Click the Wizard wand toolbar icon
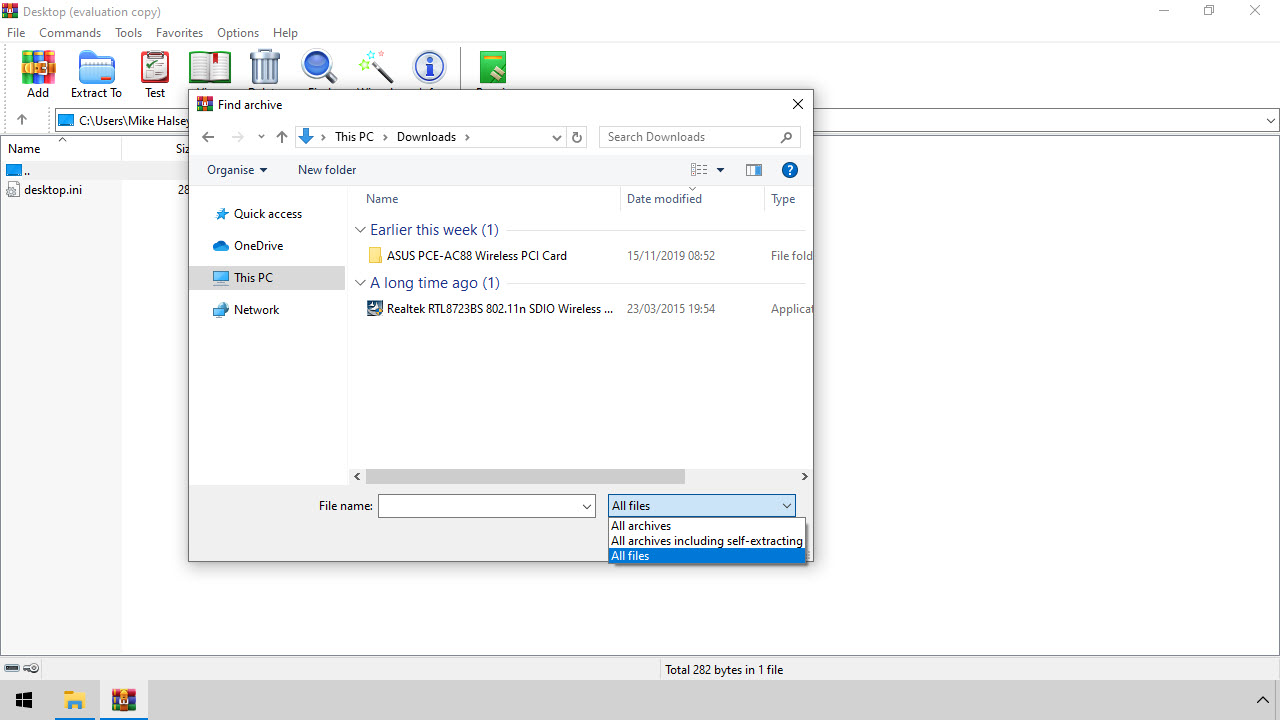 tap(376, 69)
